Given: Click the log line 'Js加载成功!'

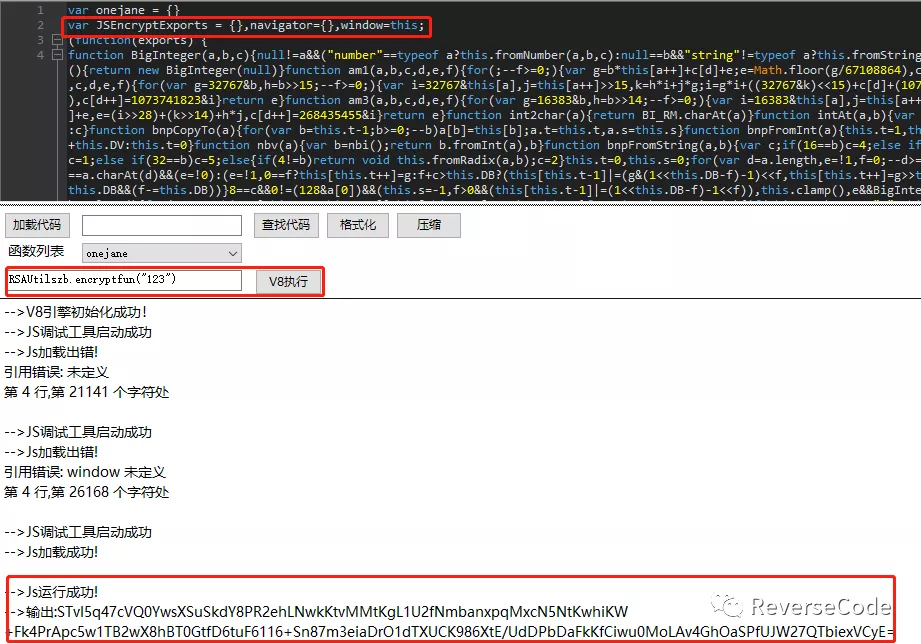Looking at the screenshot, I should [51, 552].
